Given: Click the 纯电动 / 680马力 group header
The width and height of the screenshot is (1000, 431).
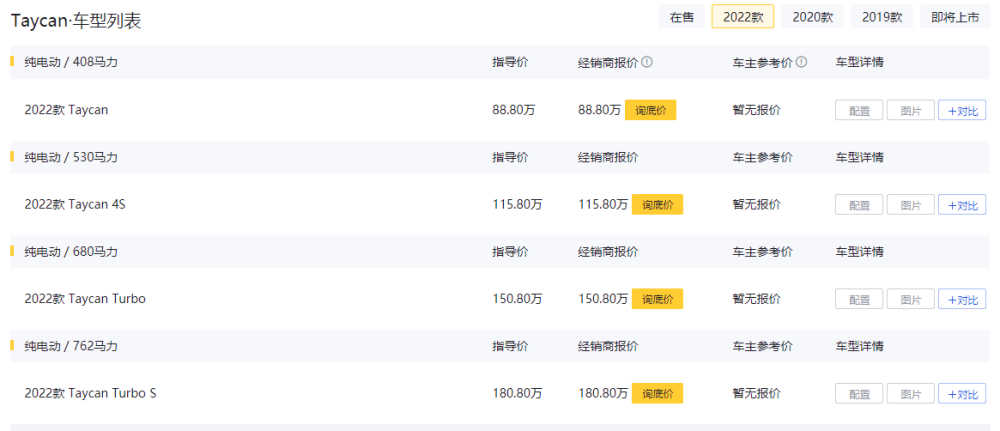Looking at the screenshot, I should tap(71, 251).
